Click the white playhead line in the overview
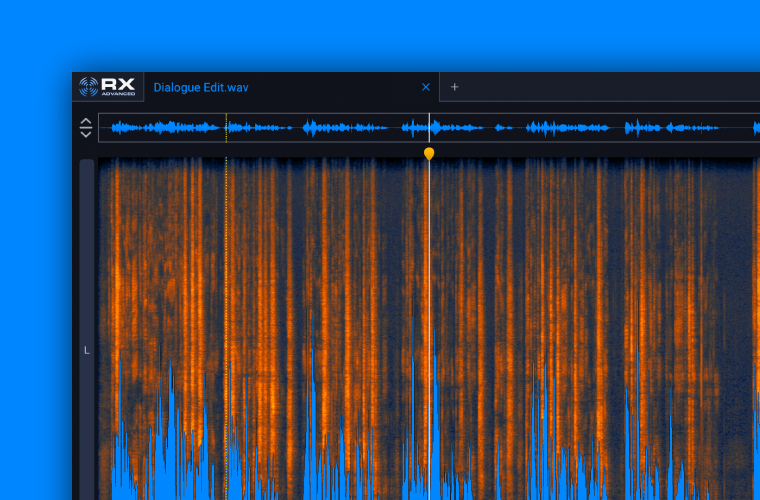 pyautogui.click(x=429, y=128)
